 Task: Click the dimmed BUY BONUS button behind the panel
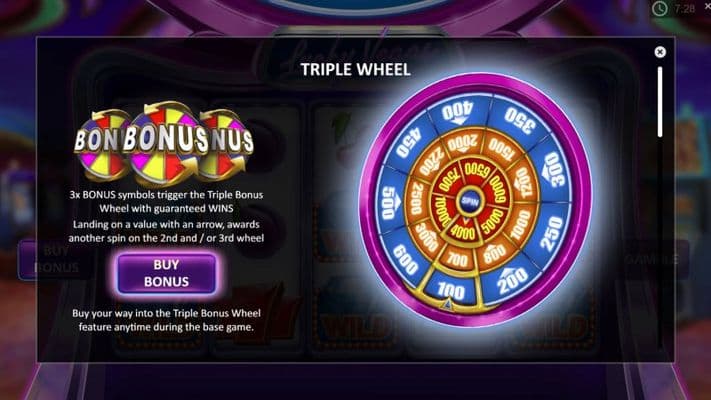point(55,259)
